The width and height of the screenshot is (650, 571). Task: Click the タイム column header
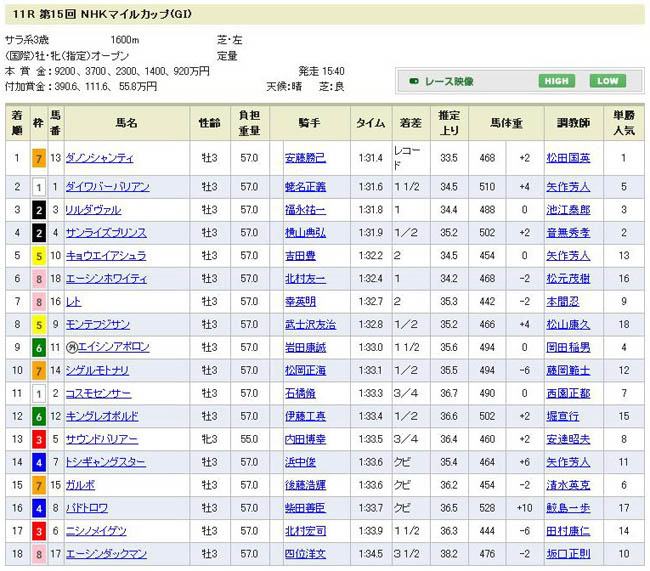[370, 123]
